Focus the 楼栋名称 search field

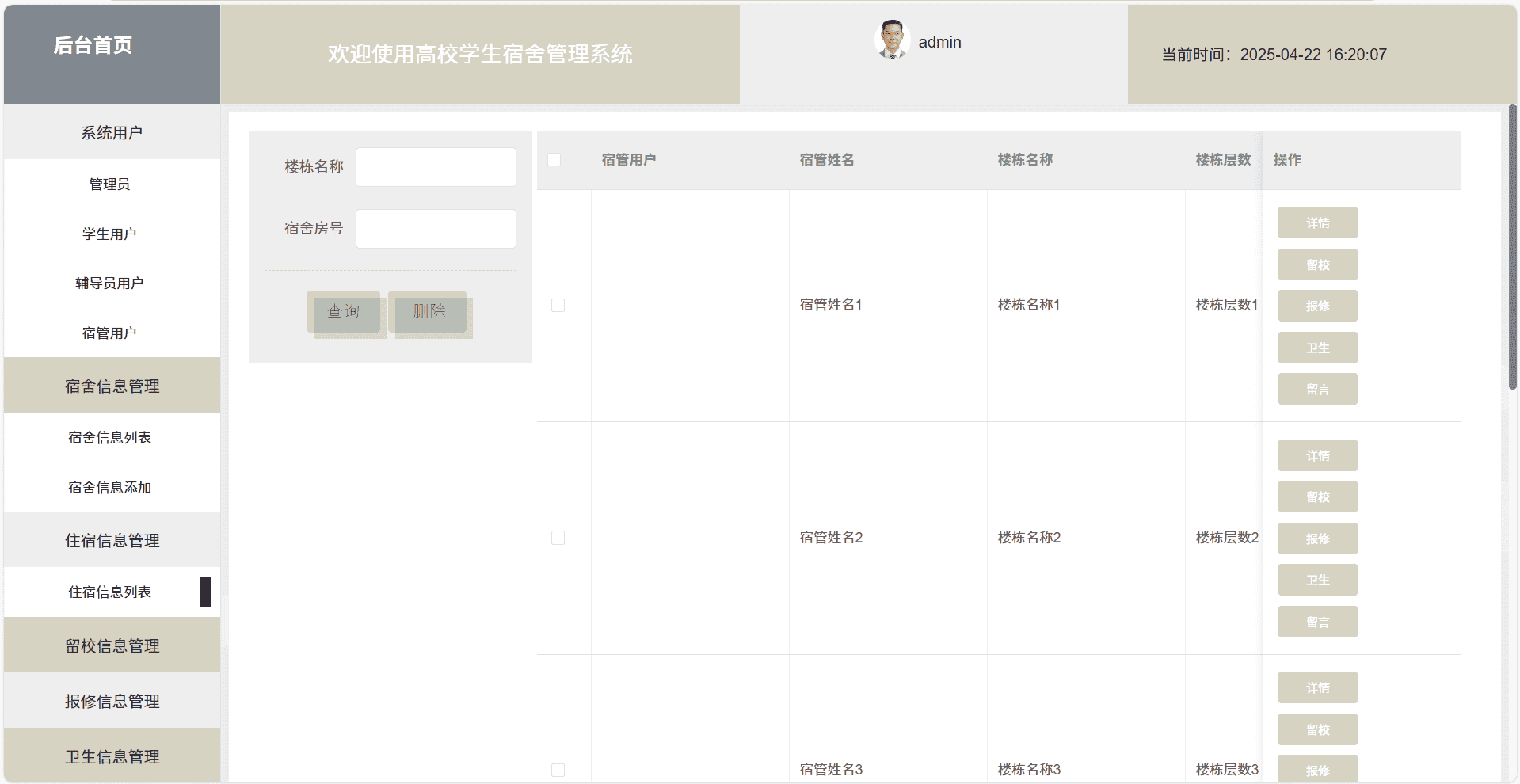(436, 167)
